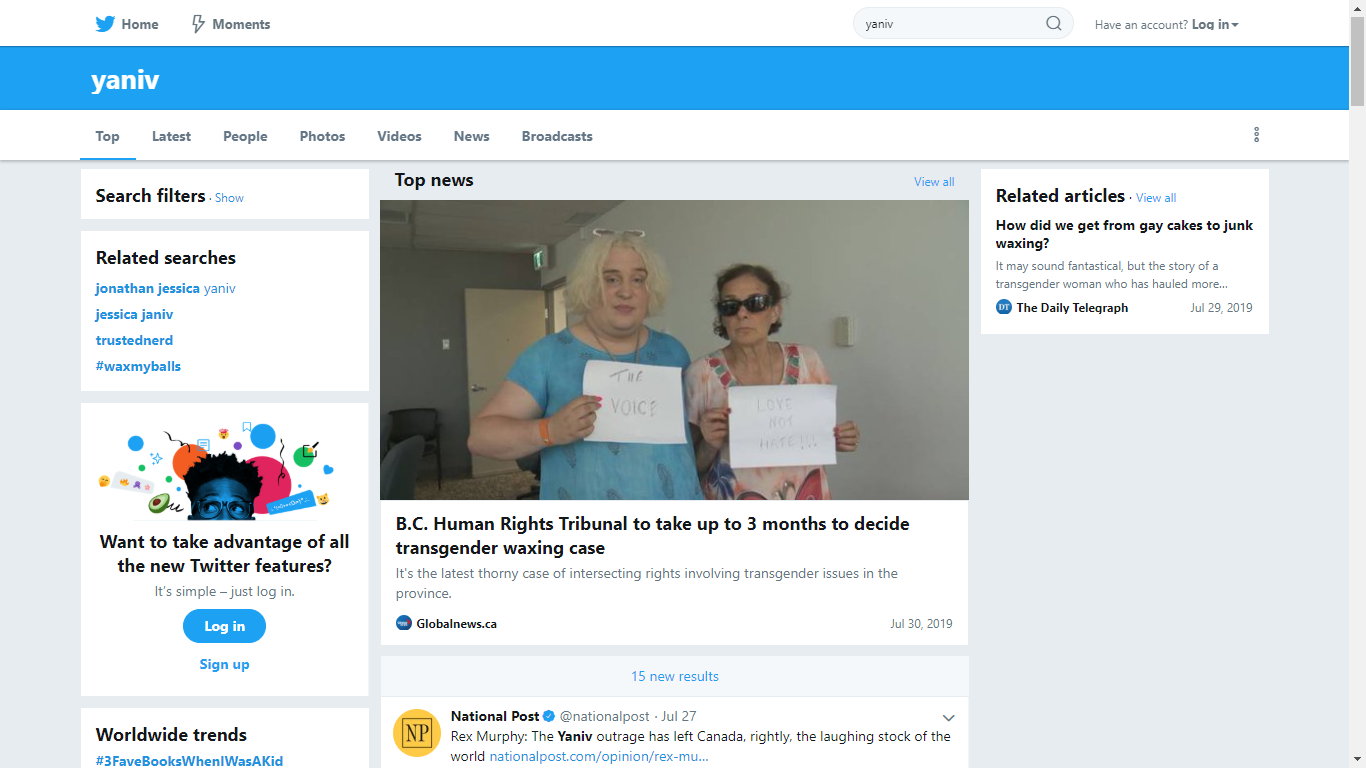The width and height of the screenshot is (1366, 768).
Task: Click the search magnifier icon
Action: [x=1054, y=24]
